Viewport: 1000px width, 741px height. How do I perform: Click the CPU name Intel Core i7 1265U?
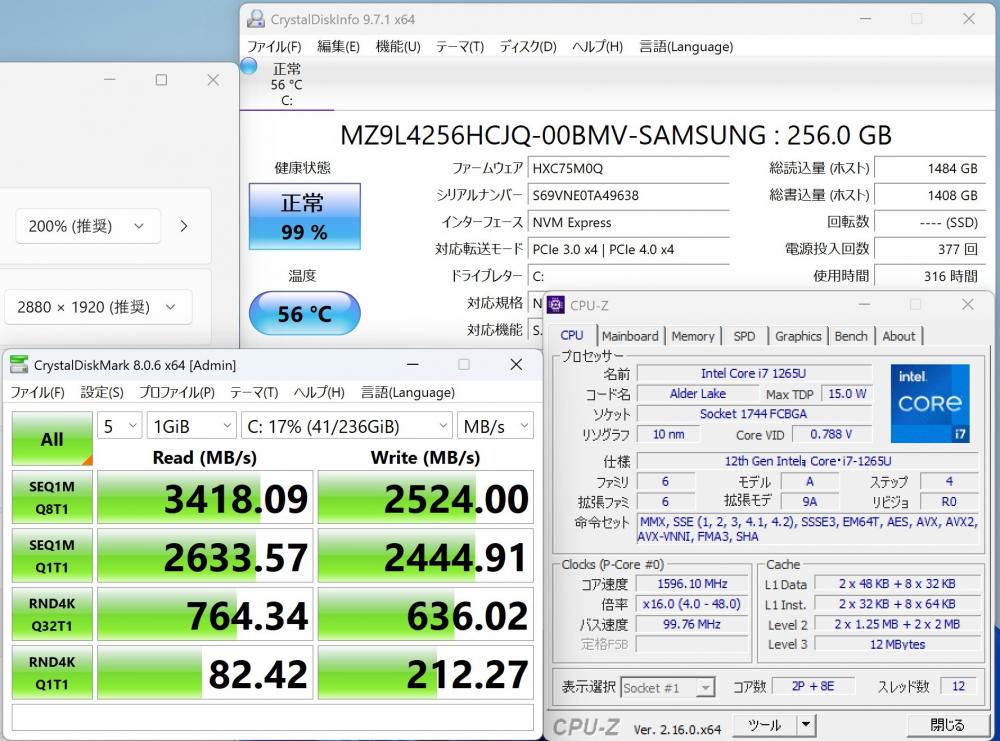point(754,373)
